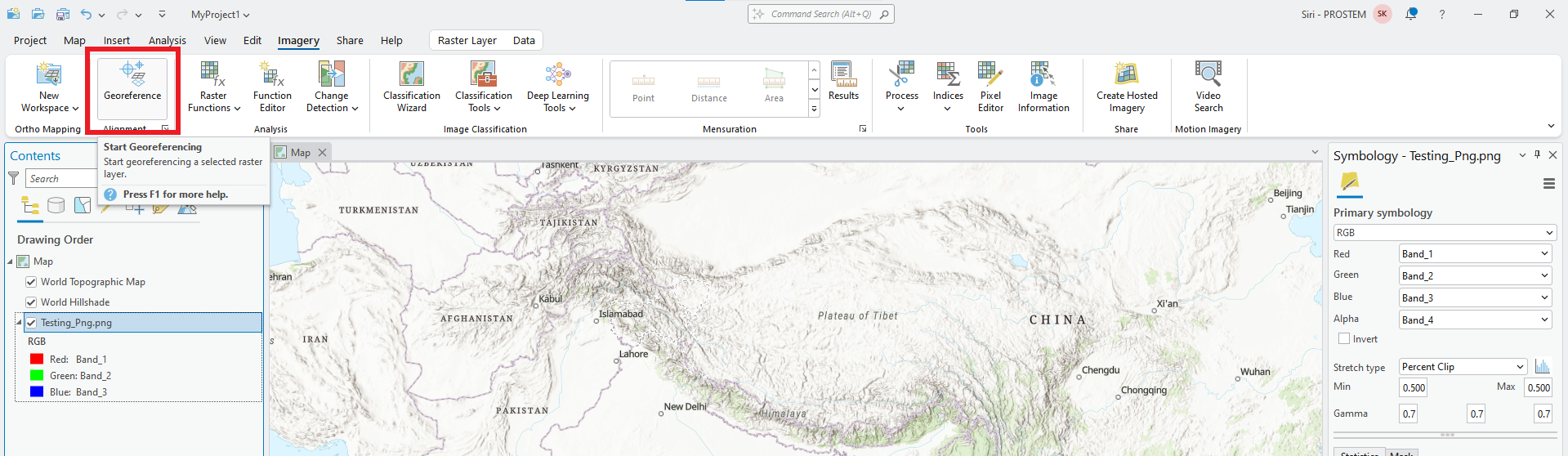Open the View ribbon tab
1568x456 pixels.
(216, 40)
